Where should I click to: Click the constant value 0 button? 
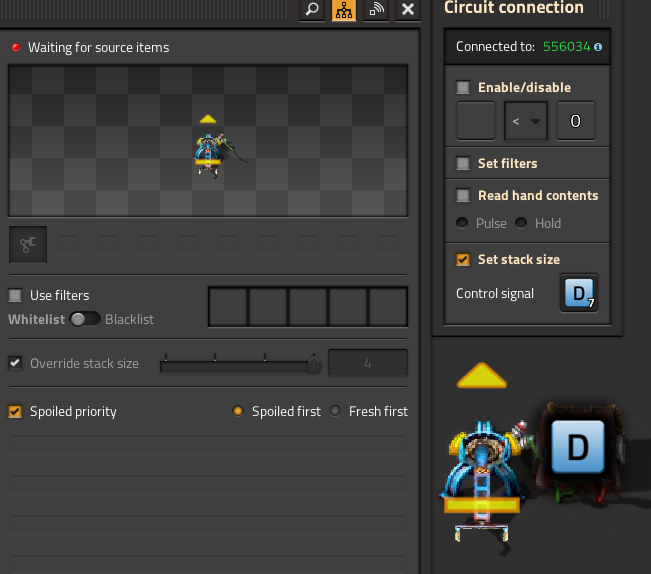click(x=575, y=121)
